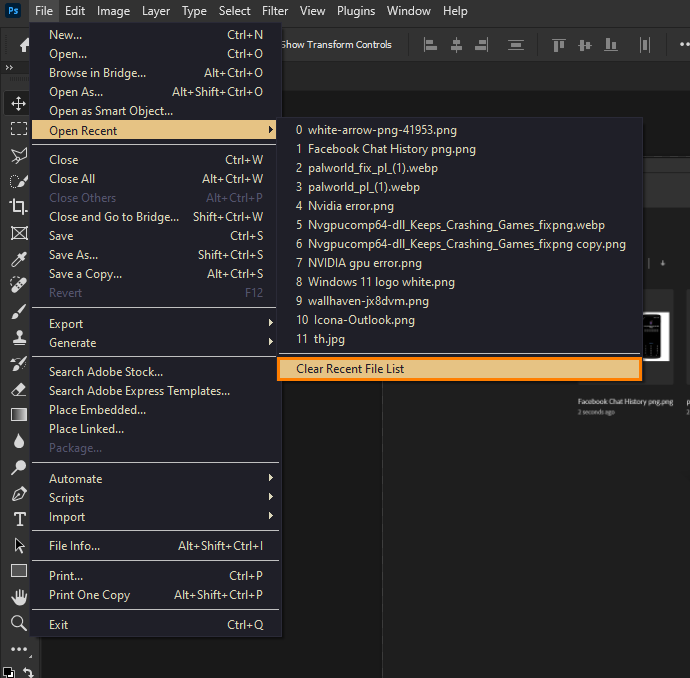The image size is (690, 678).
Task: Click the Align Bottom Edges icon
Action: (x=610, y=45)
